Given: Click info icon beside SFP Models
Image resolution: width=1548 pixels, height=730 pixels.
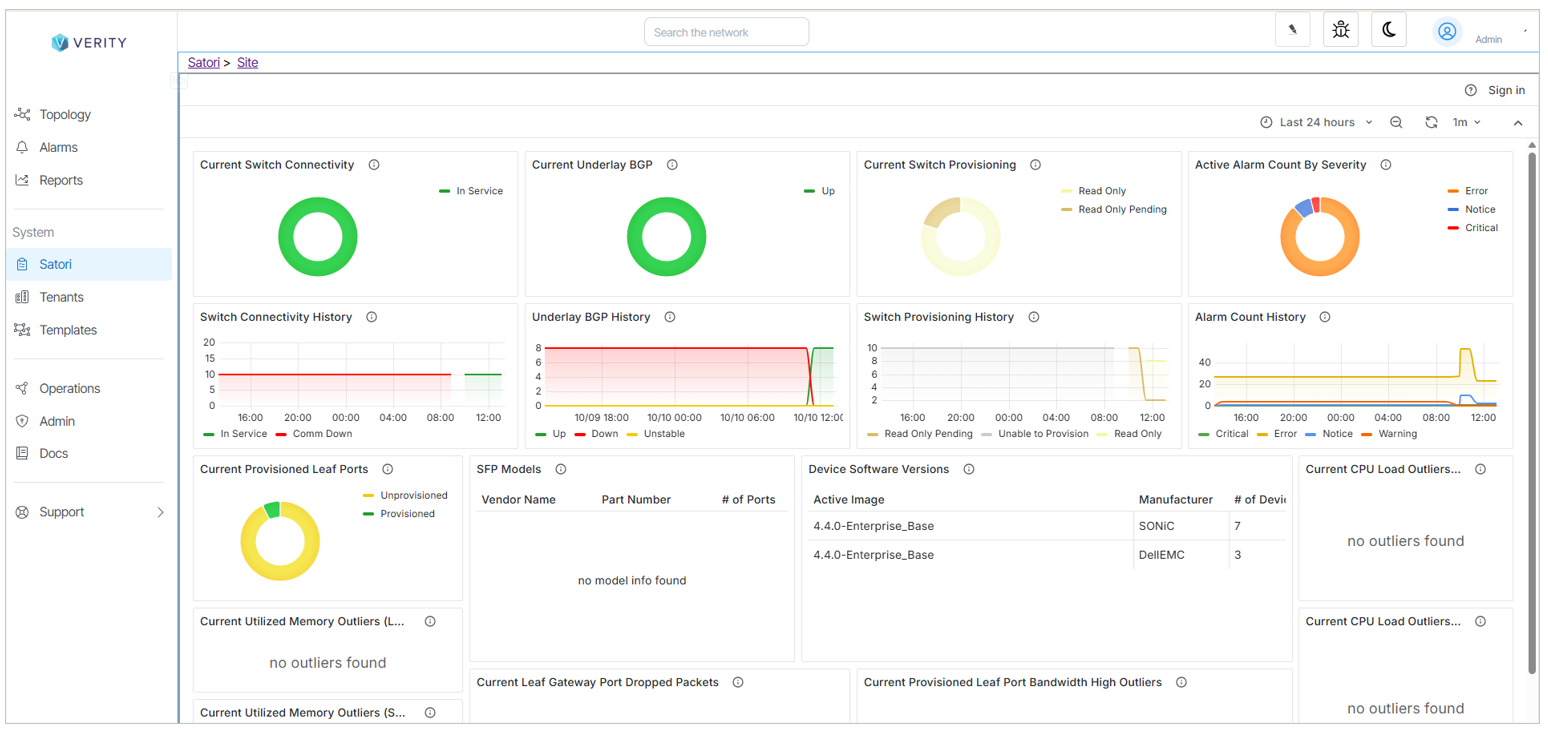Looking at the screenshot, I should (561, 469).
